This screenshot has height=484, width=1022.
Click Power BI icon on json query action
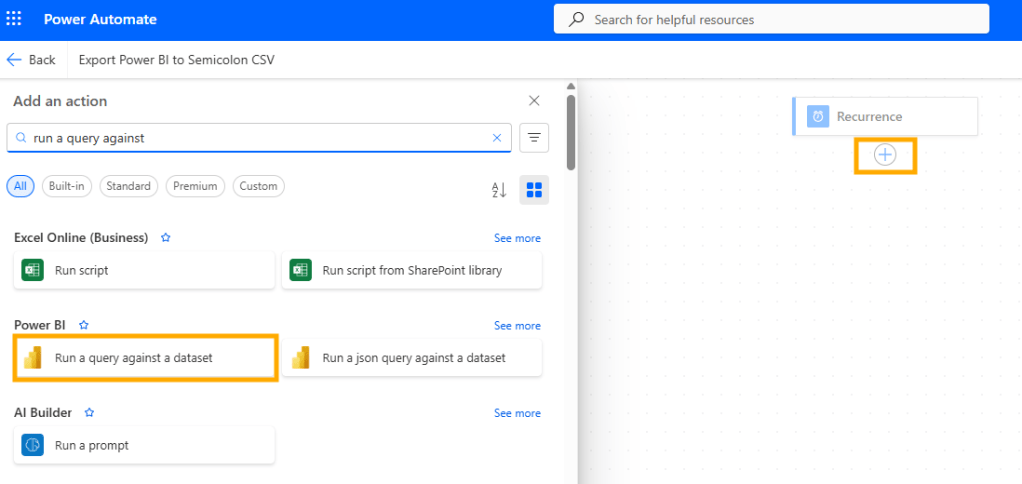300,358
